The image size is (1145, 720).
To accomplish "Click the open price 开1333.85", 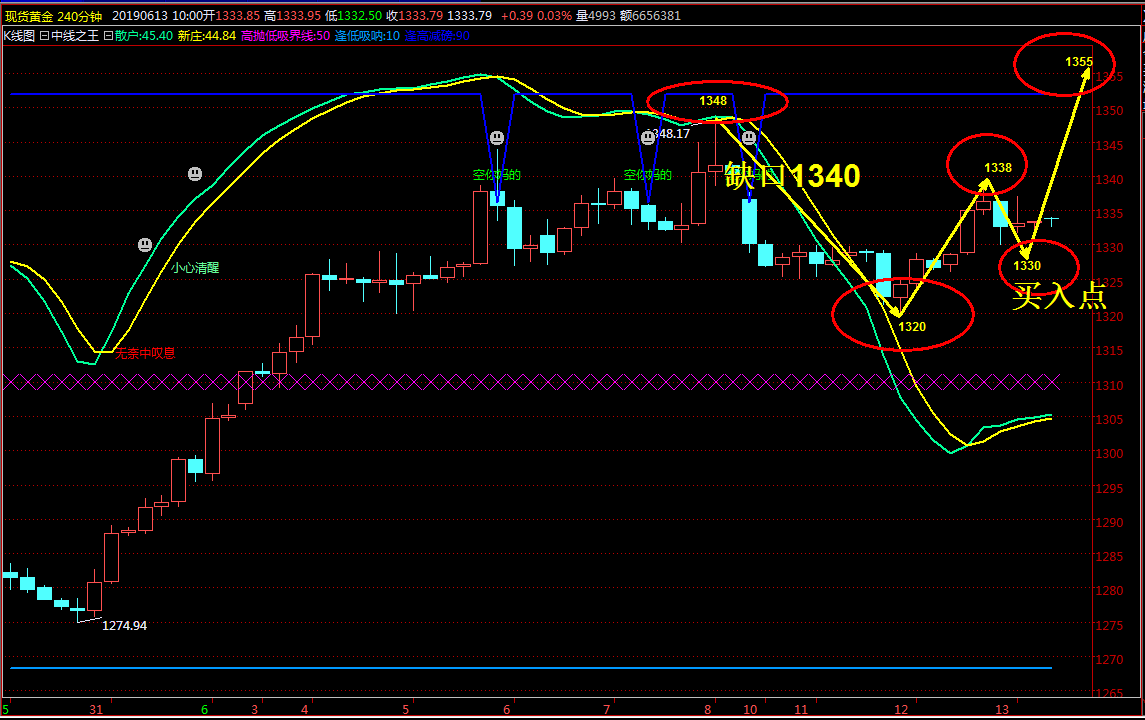I will click(x=231, y=15).
